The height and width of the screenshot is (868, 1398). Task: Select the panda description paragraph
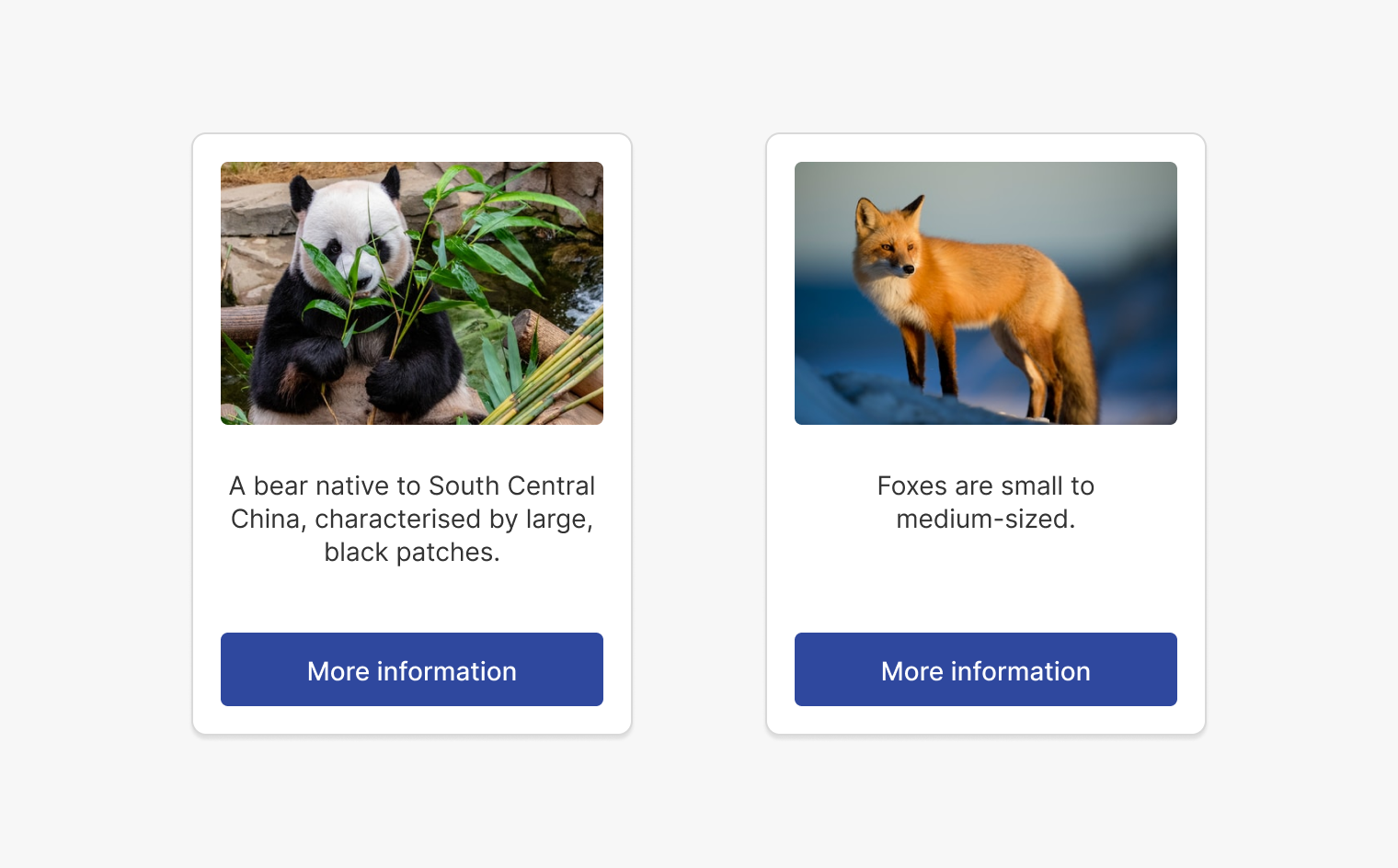pos(412,519)
